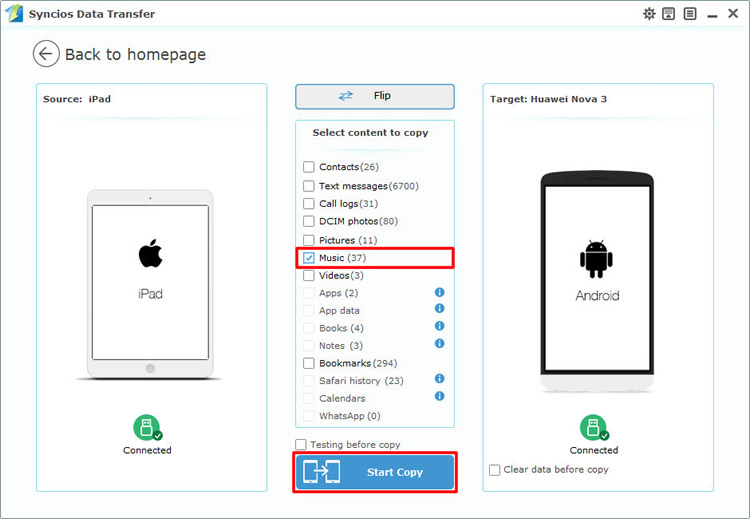Click the Notes (3) label

click(x=341, y=346)
